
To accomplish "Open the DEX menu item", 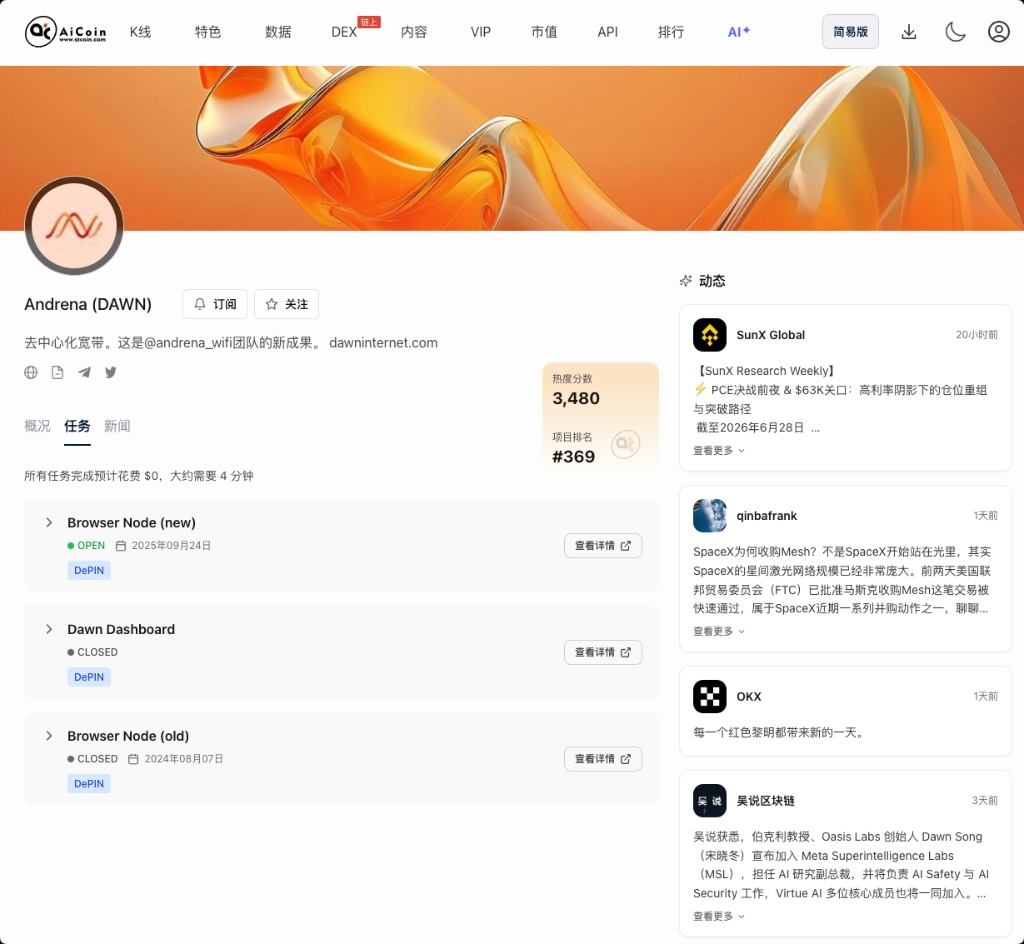I will pyautogui.click(x=344, y=32).
